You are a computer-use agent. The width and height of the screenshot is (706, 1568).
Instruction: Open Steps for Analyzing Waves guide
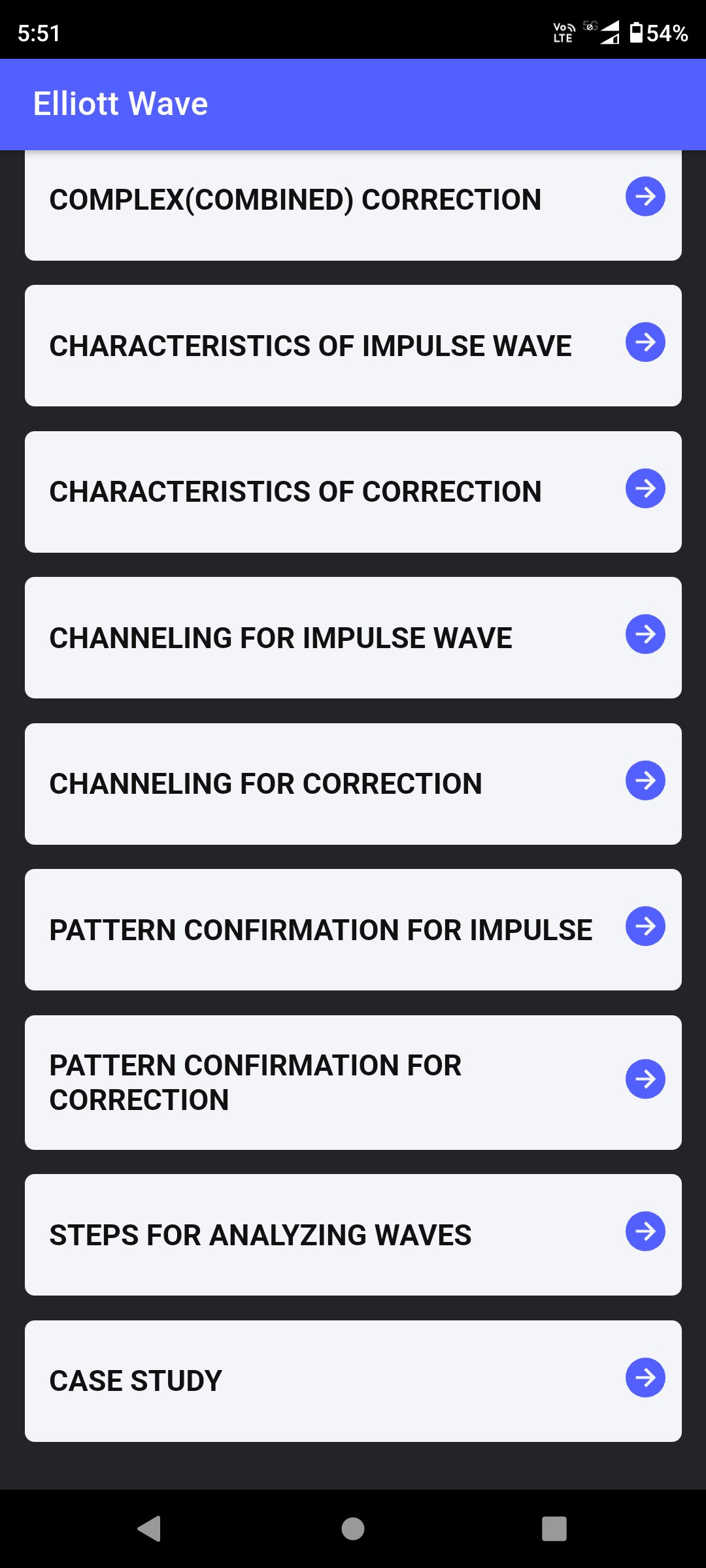pos(260,1235)
